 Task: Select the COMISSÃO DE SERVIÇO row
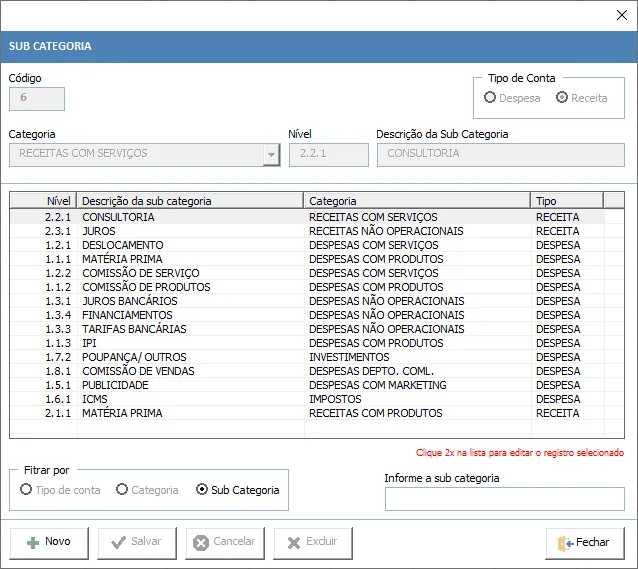pos(307,273)
